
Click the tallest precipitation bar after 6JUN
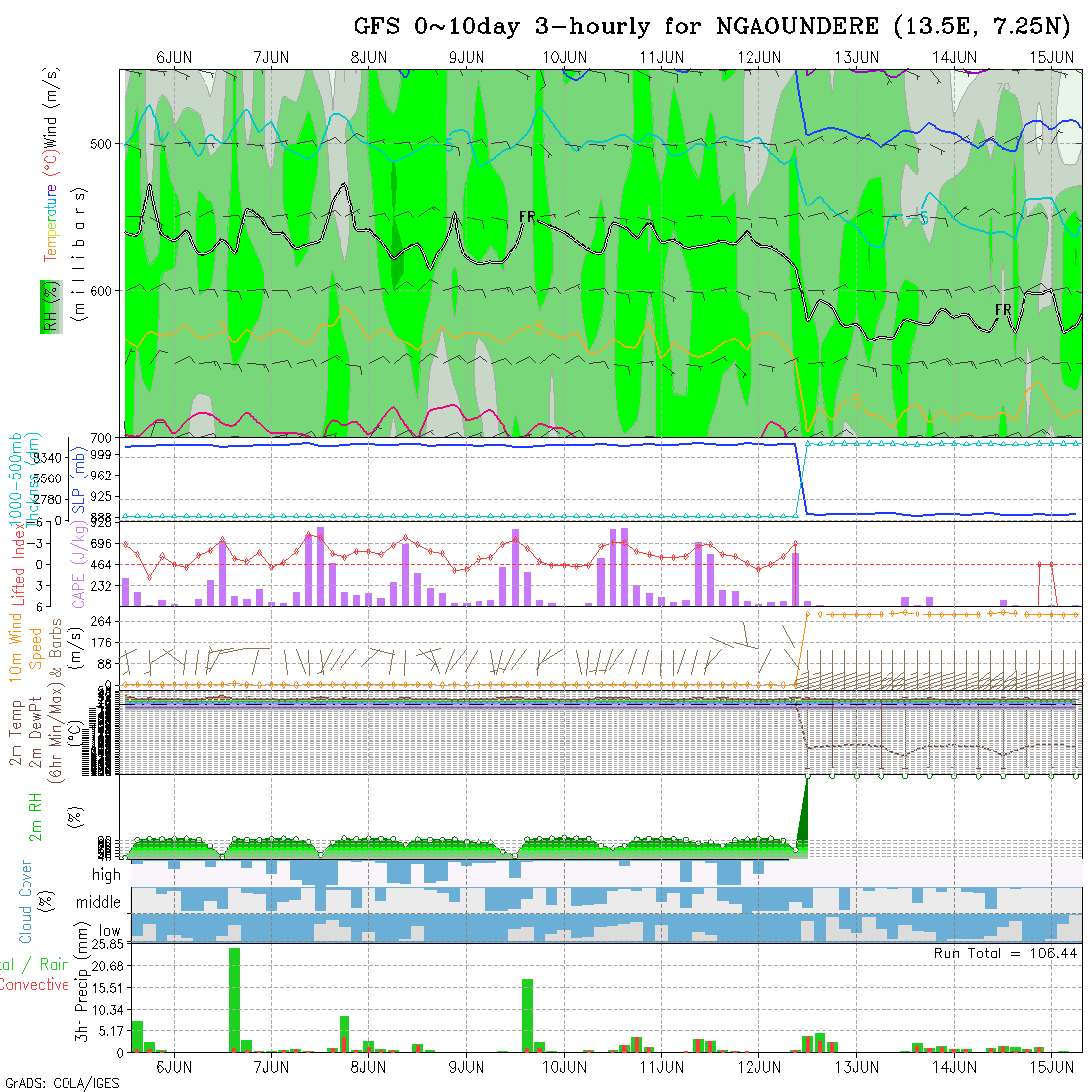pos(235,999)
